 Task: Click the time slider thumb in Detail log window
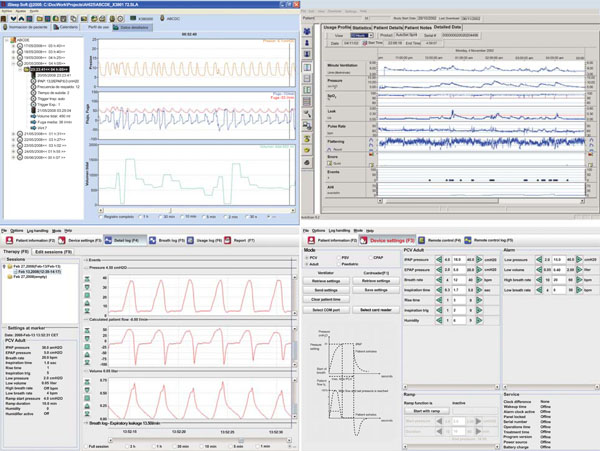point(241,440)
